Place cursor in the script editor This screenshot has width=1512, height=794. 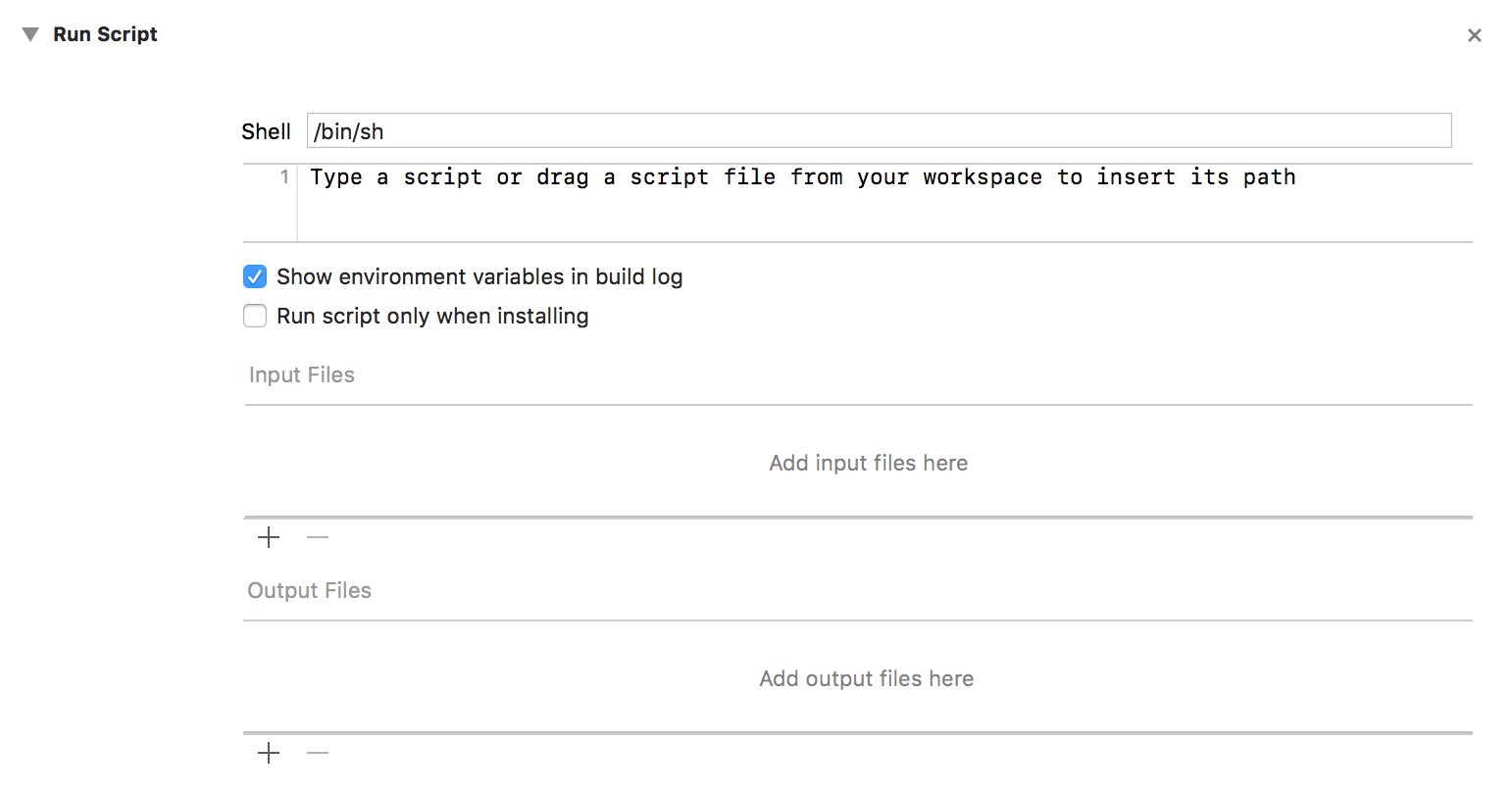point(784,203)
